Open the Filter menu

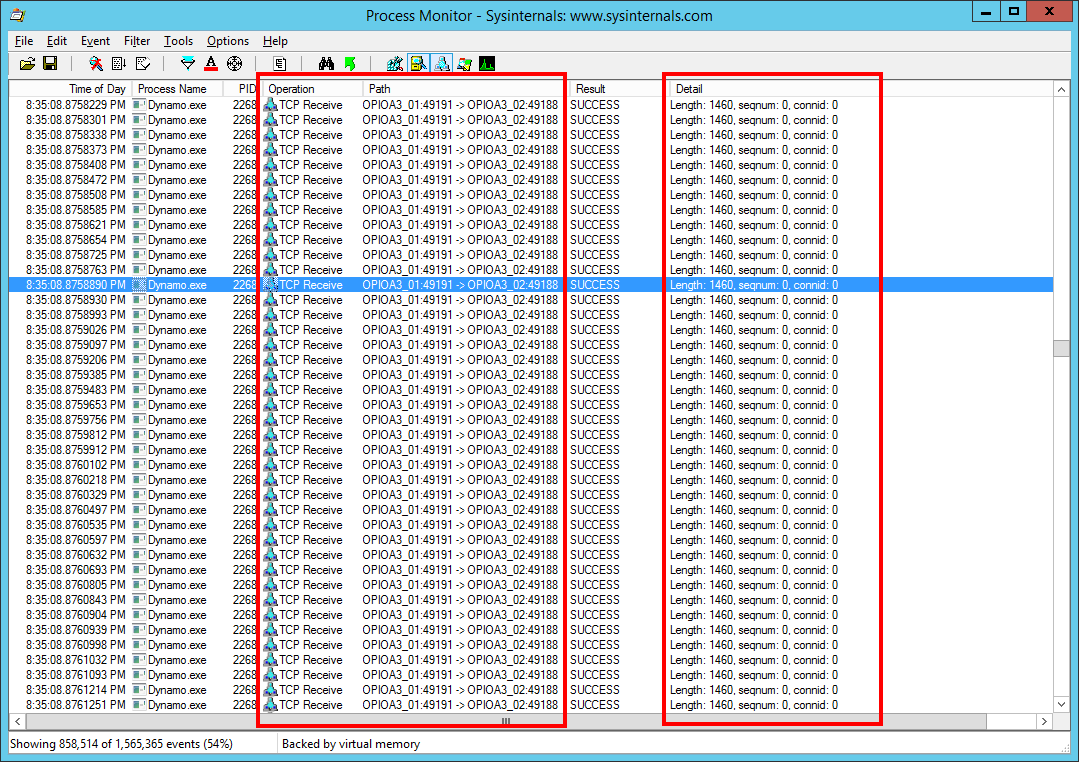point(137,41)
